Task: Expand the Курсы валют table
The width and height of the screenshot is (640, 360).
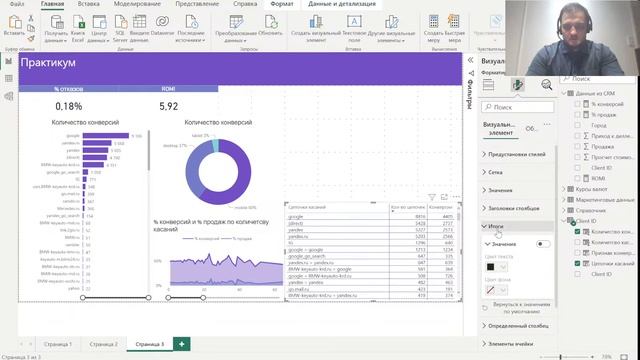Action: click(x=564, y=189)
